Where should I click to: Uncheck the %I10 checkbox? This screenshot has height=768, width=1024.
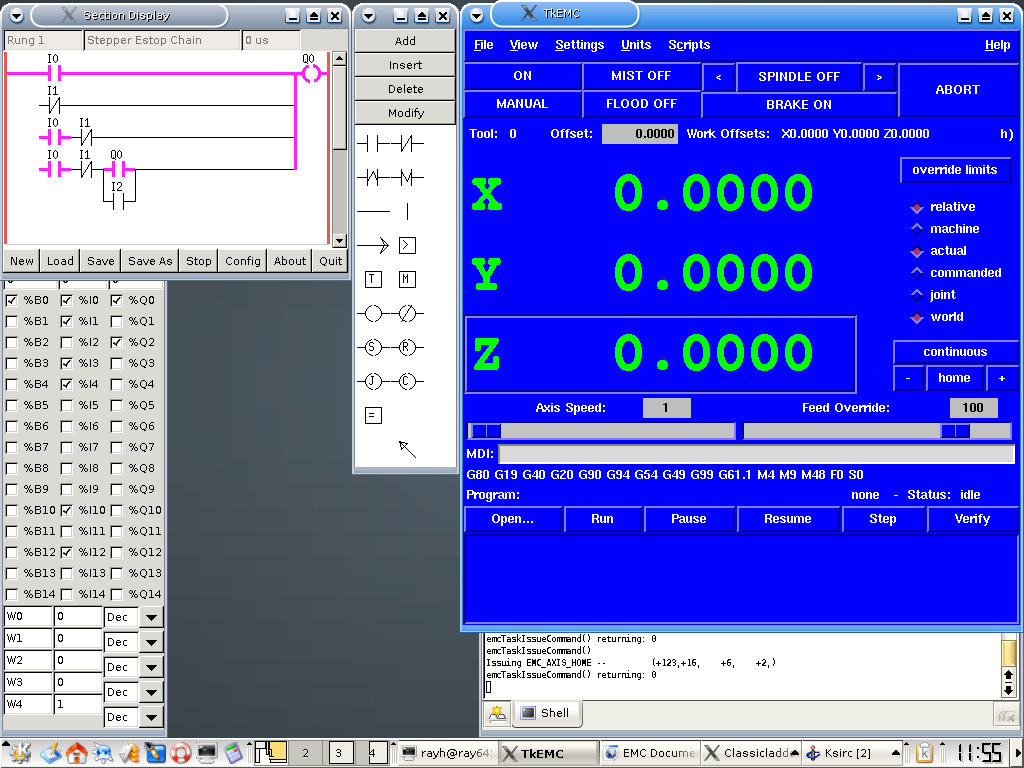(x=66, y=510)
